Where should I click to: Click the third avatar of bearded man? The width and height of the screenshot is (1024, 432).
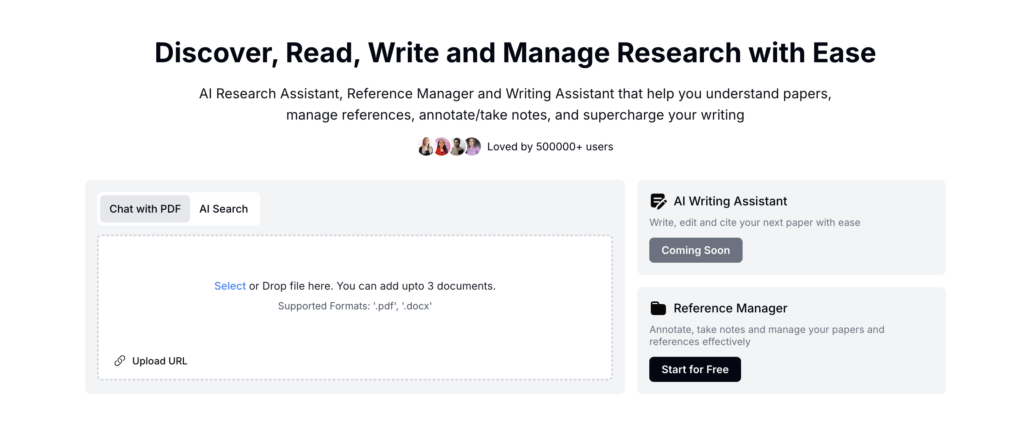pos(457,147)
